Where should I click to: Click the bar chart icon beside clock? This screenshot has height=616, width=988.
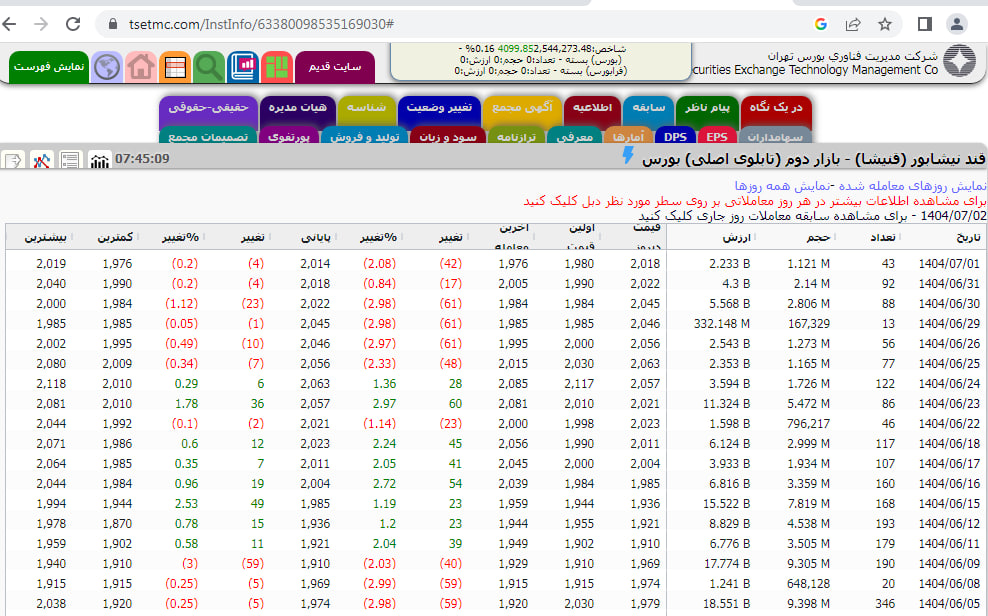point(100,160)
